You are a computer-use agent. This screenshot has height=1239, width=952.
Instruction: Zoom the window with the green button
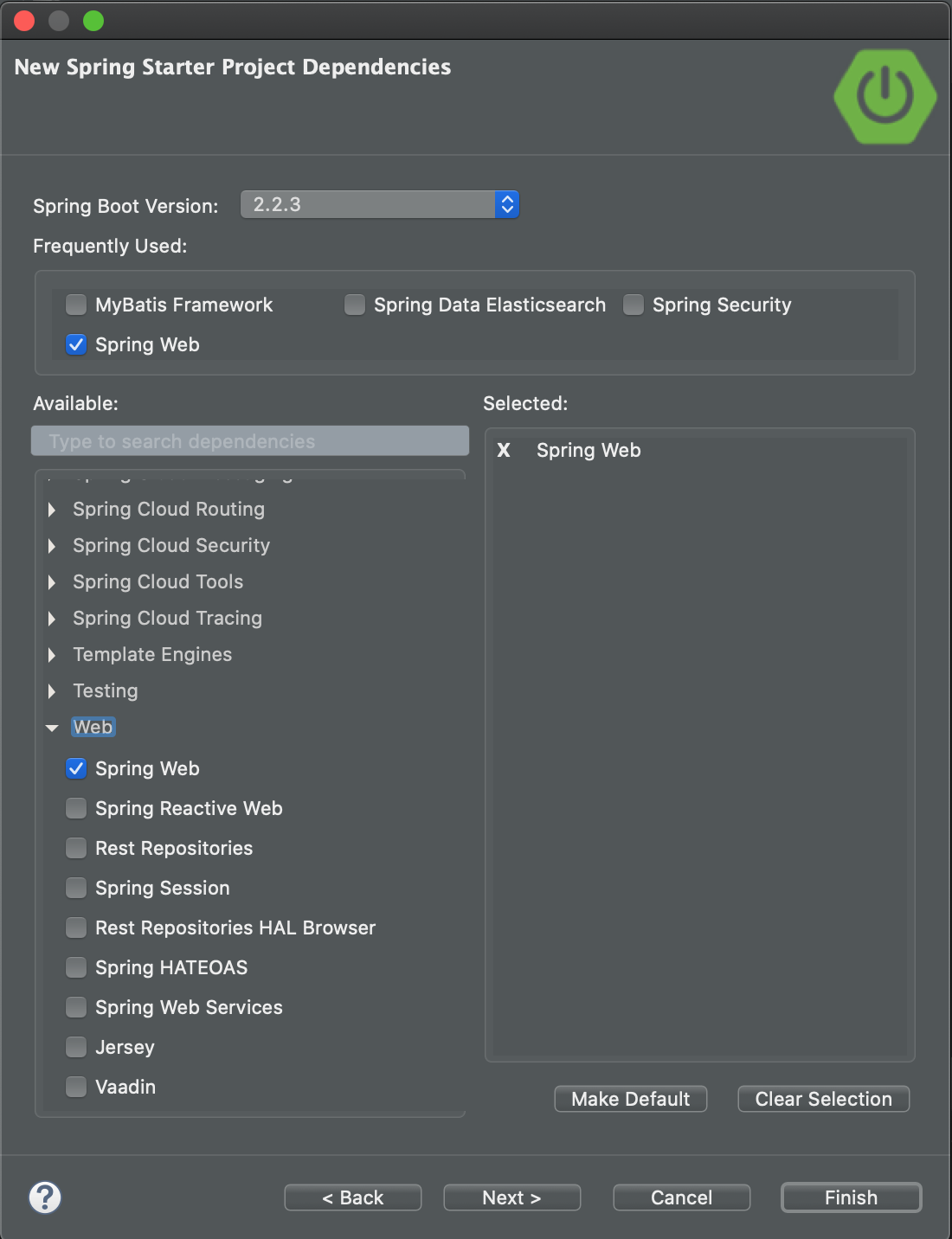pyautogui.click(x=93, y=21)
